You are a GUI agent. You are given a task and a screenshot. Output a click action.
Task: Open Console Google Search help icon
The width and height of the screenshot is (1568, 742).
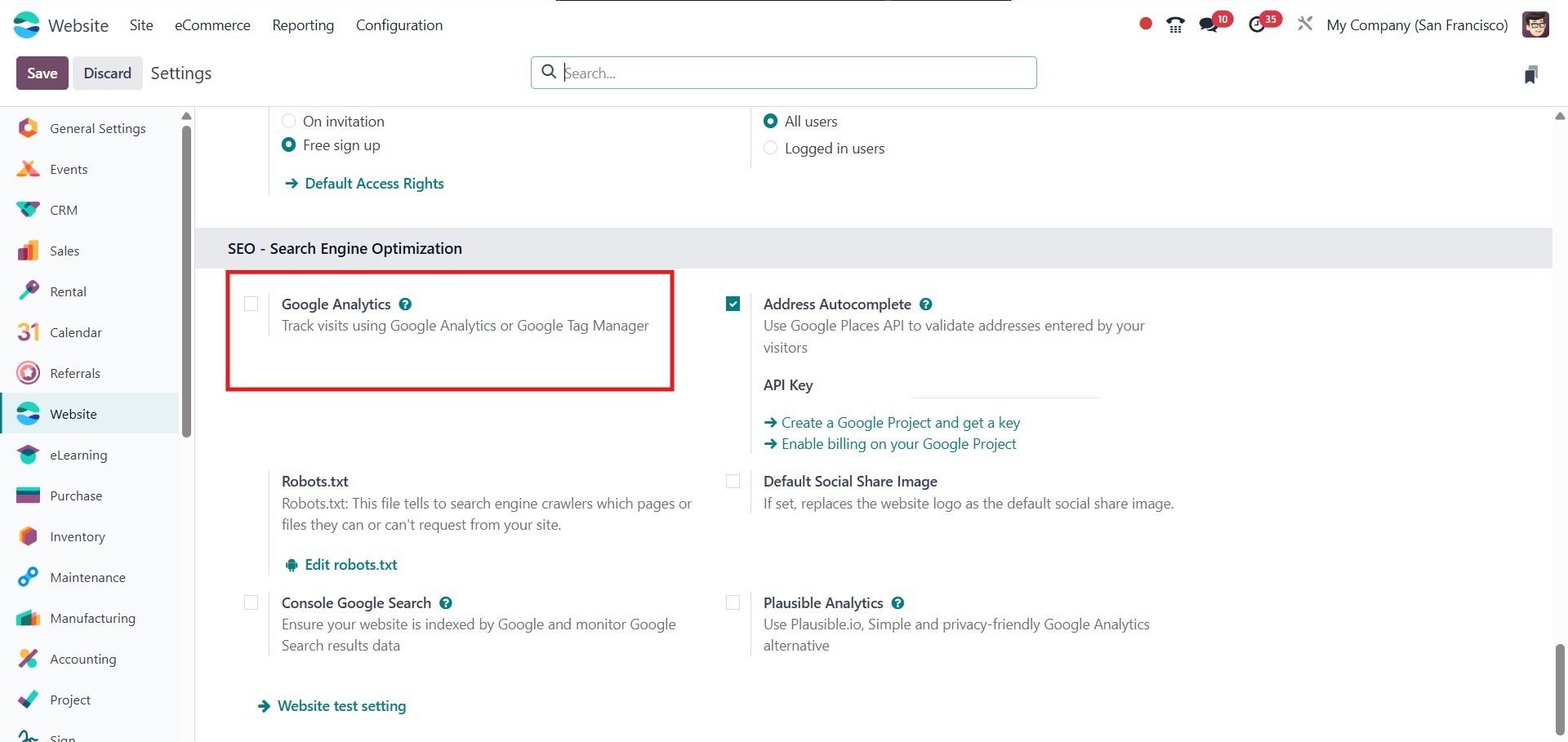point(446,603)
